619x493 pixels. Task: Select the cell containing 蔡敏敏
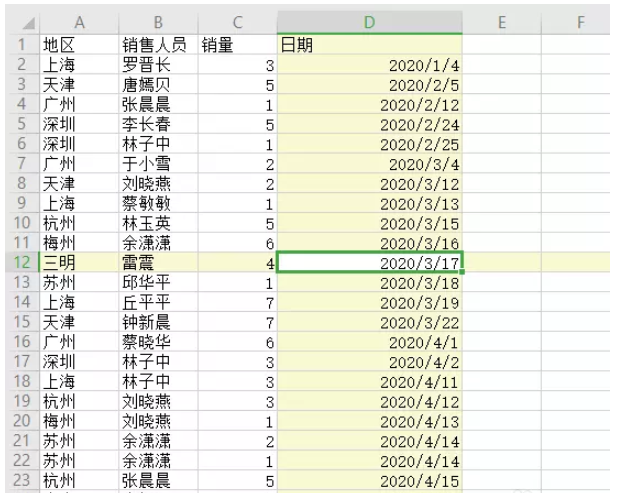158,203
